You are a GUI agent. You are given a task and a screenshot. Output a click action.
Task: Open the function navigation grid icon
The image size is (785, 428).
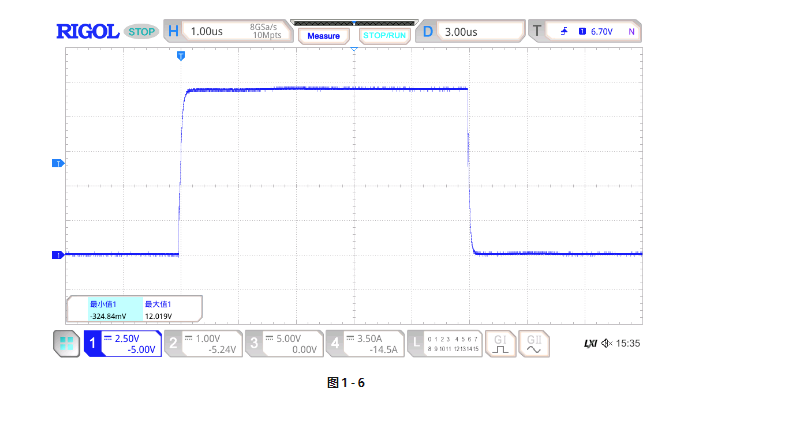pos(66,344)
